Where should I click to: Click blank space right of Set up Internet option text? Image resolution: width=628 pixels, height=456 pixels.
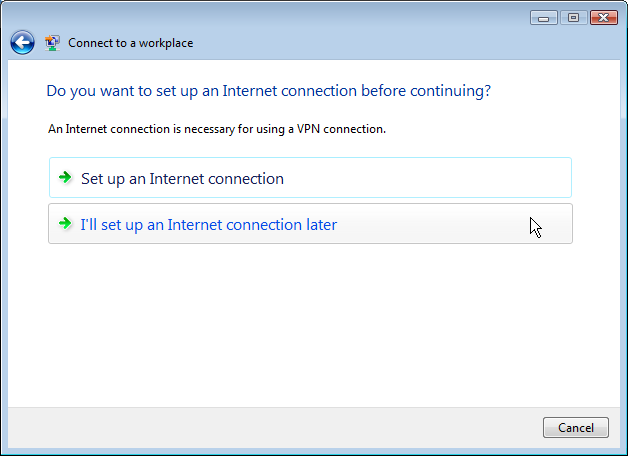point(425,178)
